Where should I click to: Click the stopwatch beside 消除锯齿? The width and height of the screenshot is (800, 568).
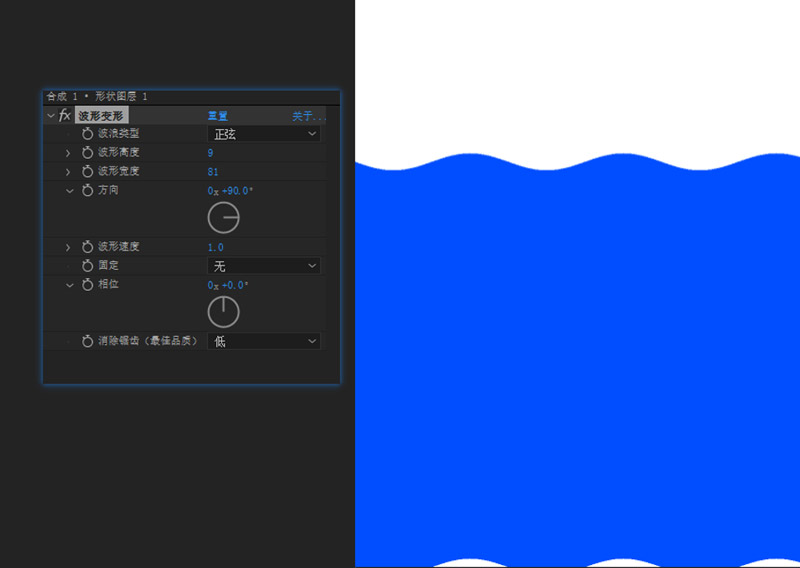[87, 341]
